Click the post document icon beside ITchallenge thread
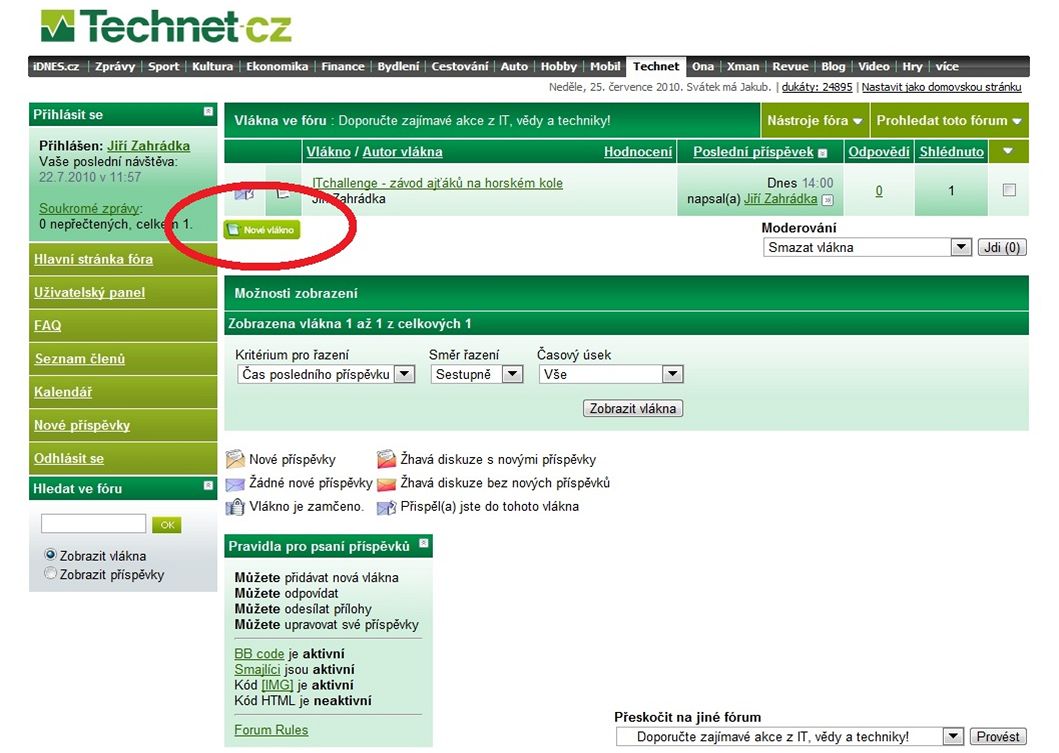 tap(283, 192)
